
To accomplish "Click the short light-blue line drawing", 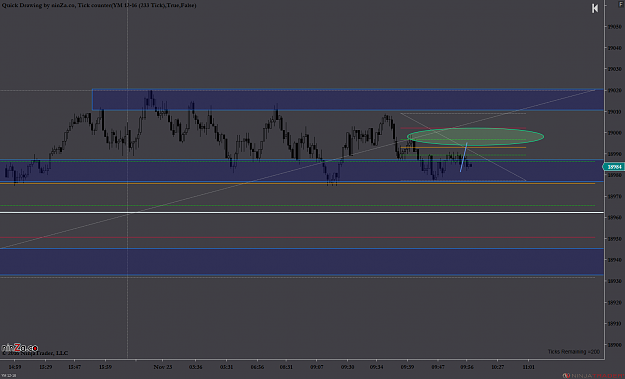I will 464,157.
